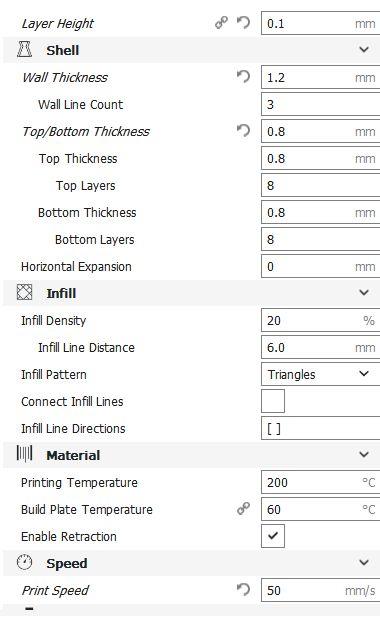Click the link icon beside Layer Height
The image size is (380, 631).
point(221,23)
